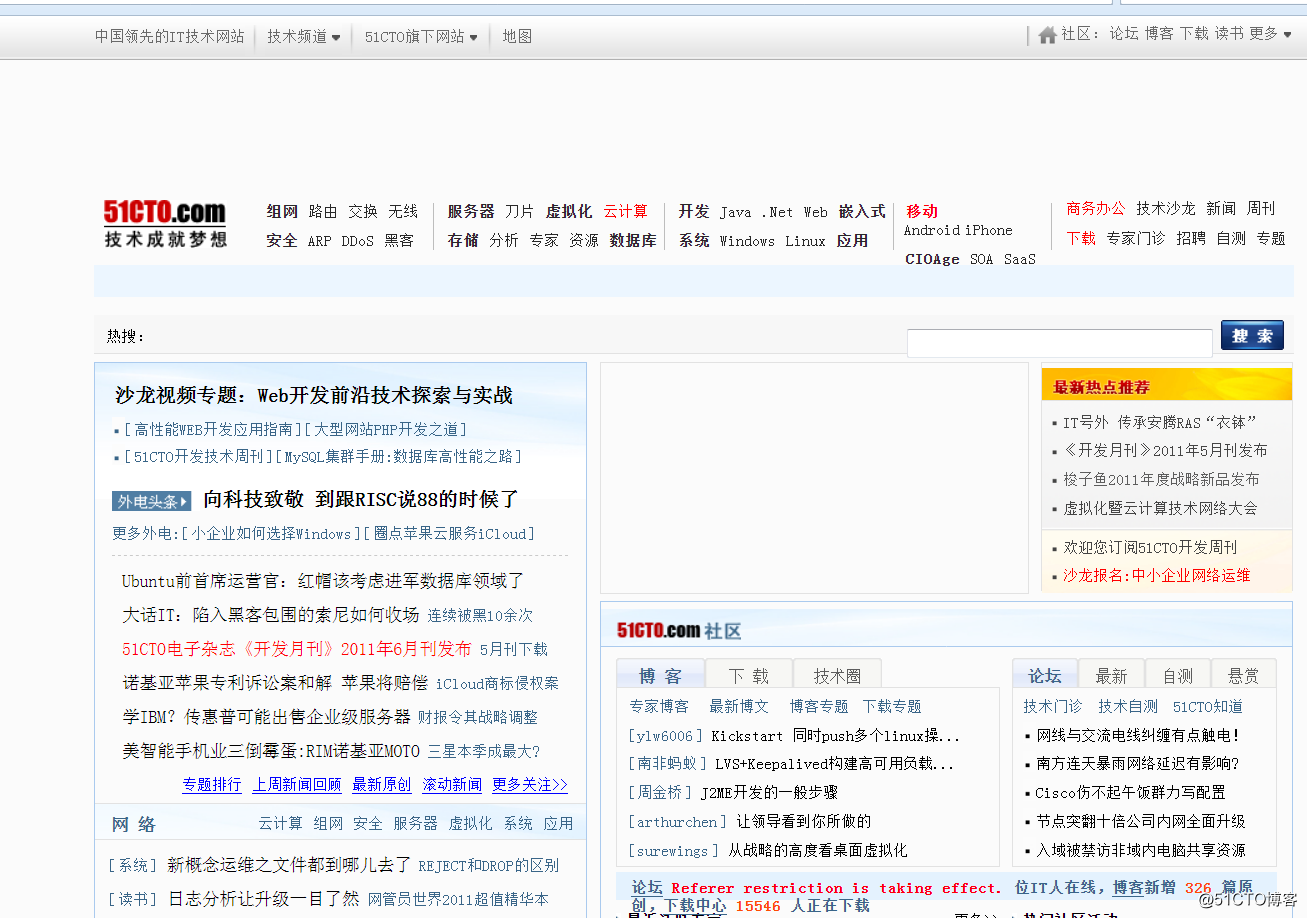Click 5月刊下载 link
The width and height of the screenshot is (1307, 918).
pos(514,649)
